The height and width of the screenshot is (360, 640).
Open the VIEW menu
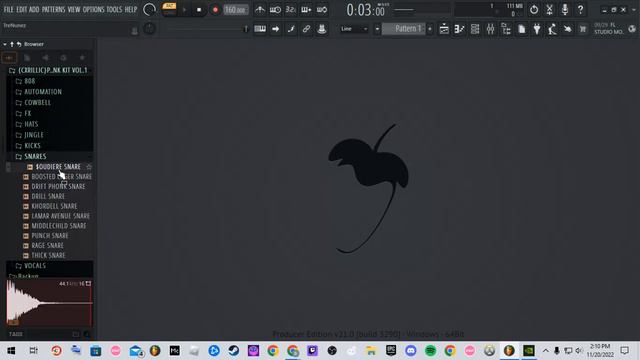[x=74, y=9]
